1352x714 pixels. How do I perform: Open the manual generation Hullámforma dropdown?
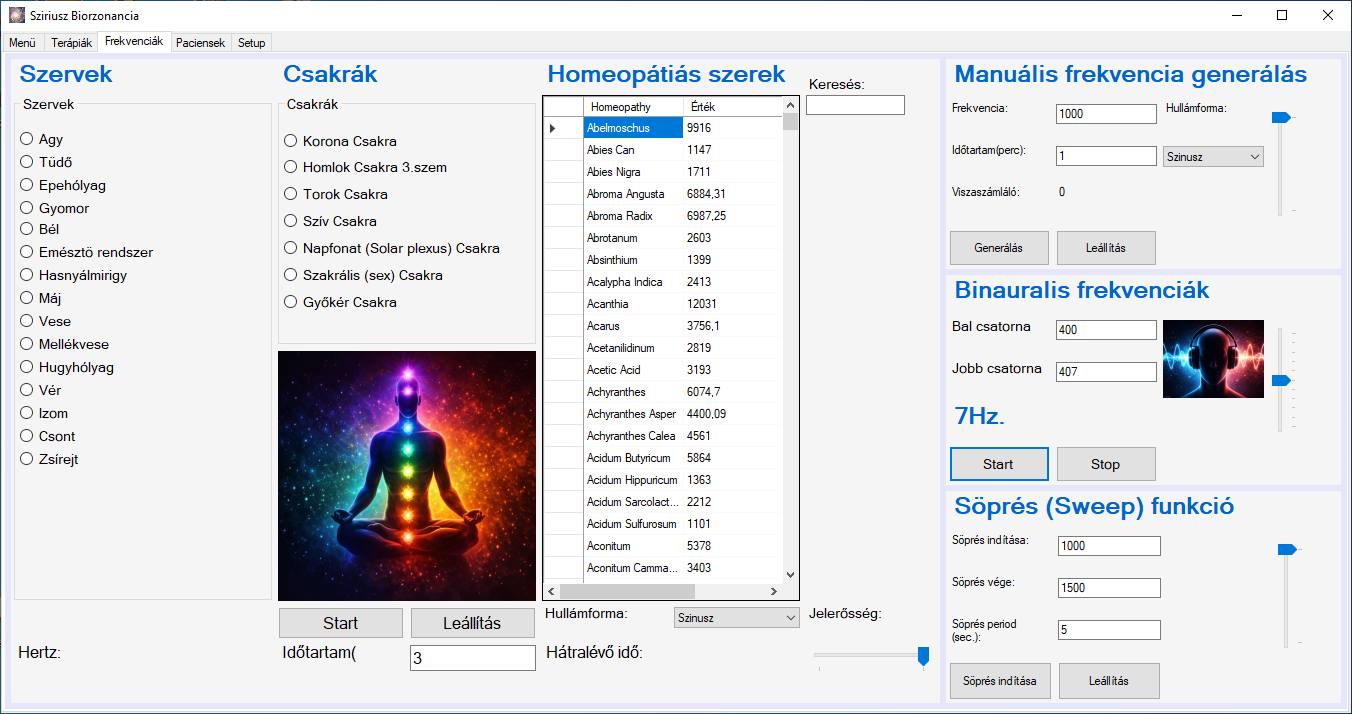point(1214,157)
